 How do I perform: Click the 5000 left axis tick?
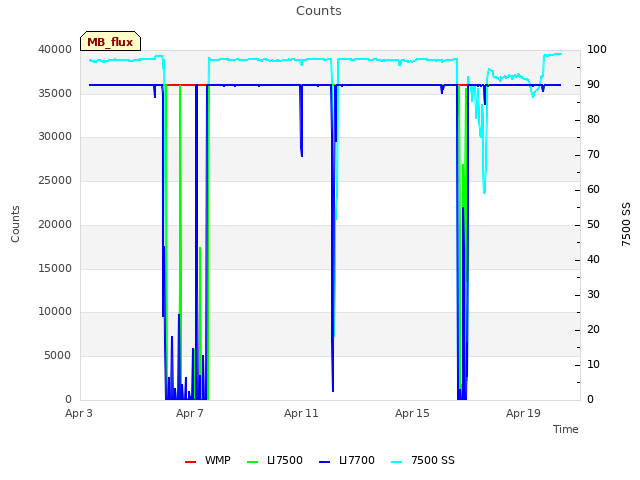pyautogui.click(x=58, y=356)
